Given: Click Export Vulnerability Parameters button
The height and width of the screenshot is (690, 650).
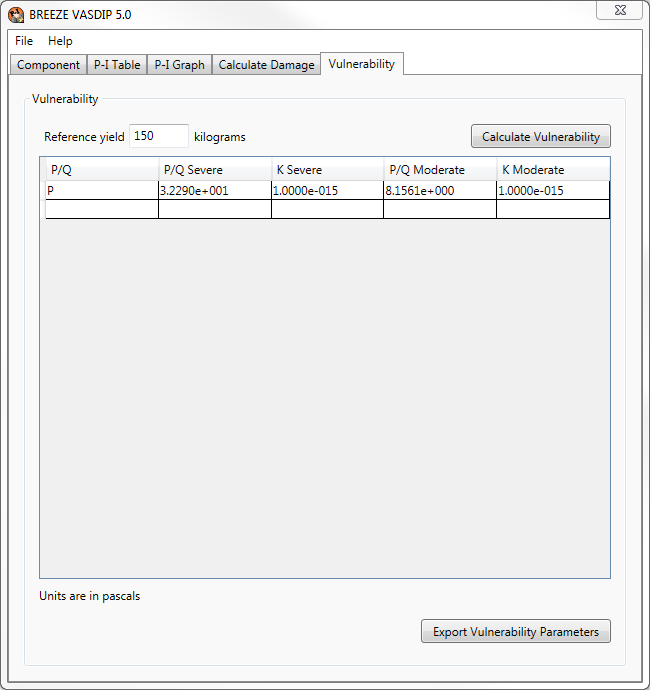Looking at the screenshot, I should pyautogui.click(x=515, y=632).
